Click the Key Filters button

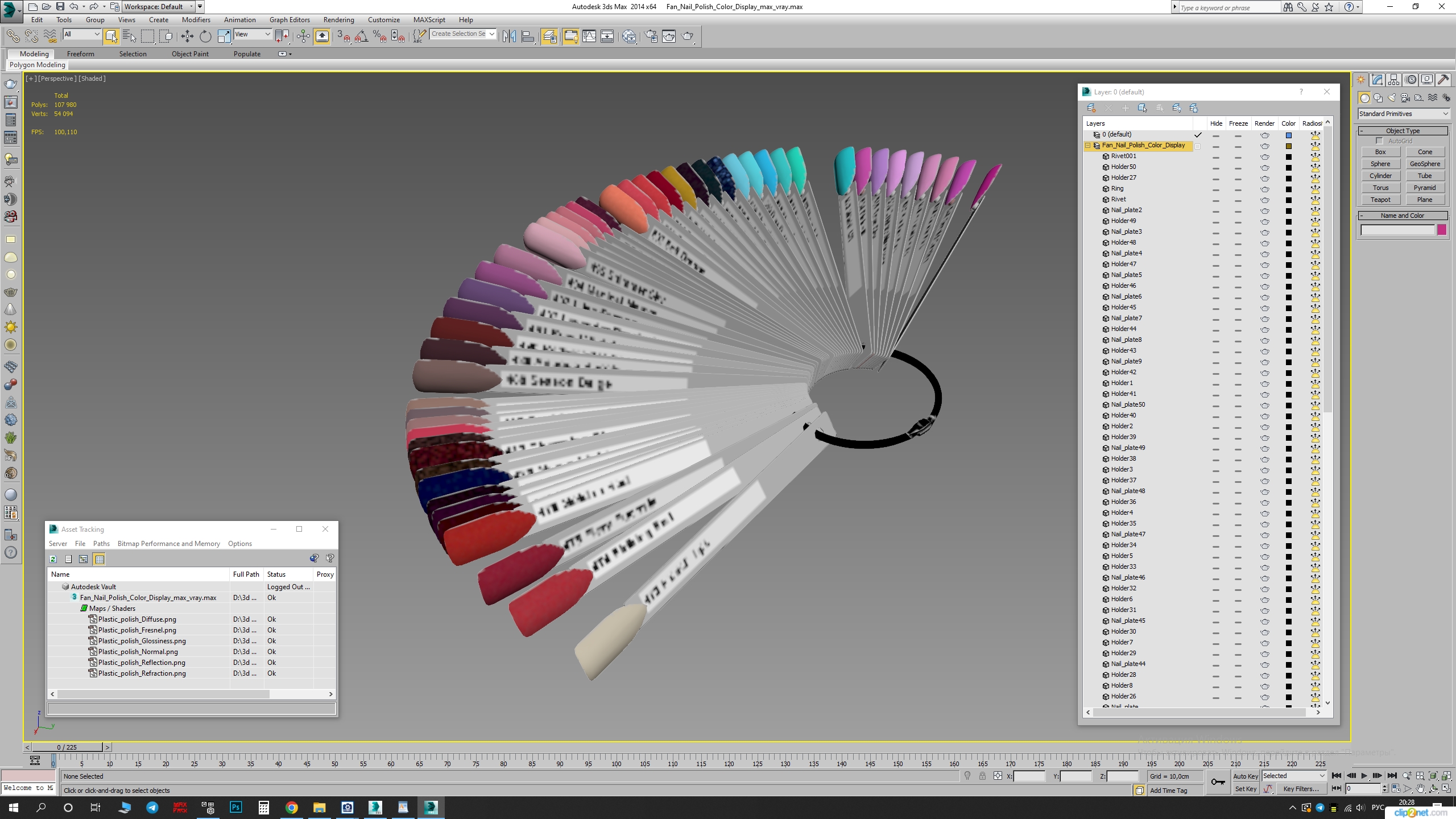point(1300,789)
